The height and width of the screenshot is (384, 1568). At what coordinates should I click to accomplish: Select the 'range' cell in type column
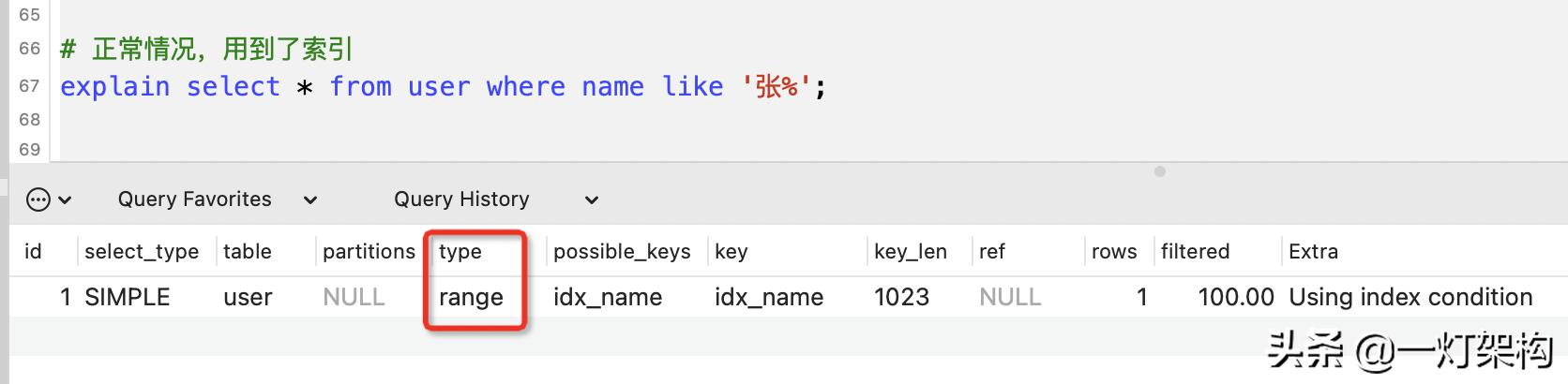471,297
